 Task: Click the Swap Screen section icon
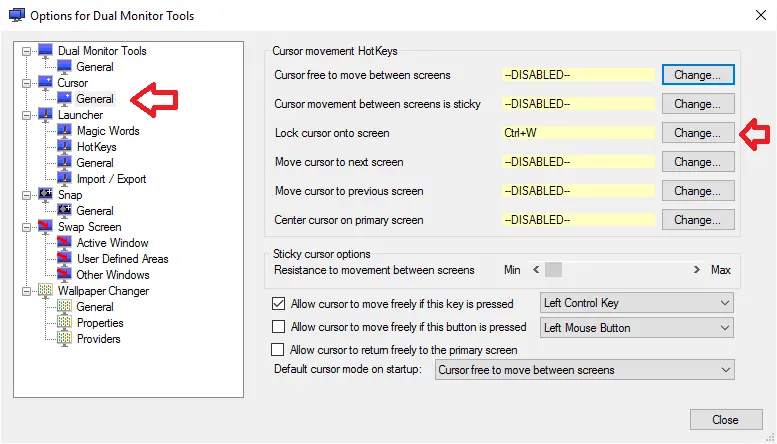point(45,226)
